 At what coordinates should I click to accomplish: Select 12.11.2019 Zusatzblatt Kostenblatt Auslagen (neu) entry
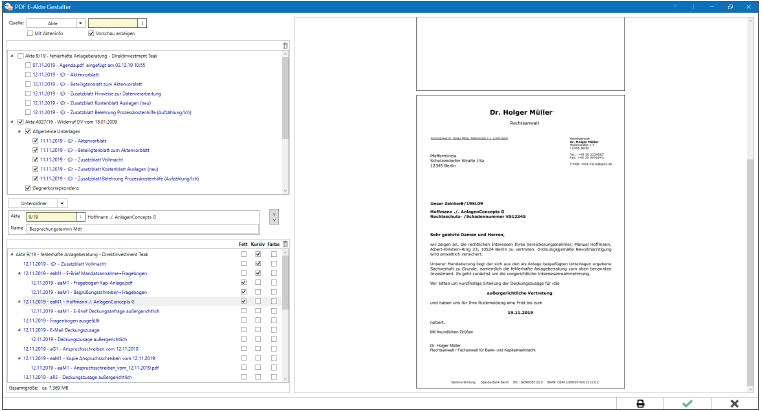[x=92, y=103]
